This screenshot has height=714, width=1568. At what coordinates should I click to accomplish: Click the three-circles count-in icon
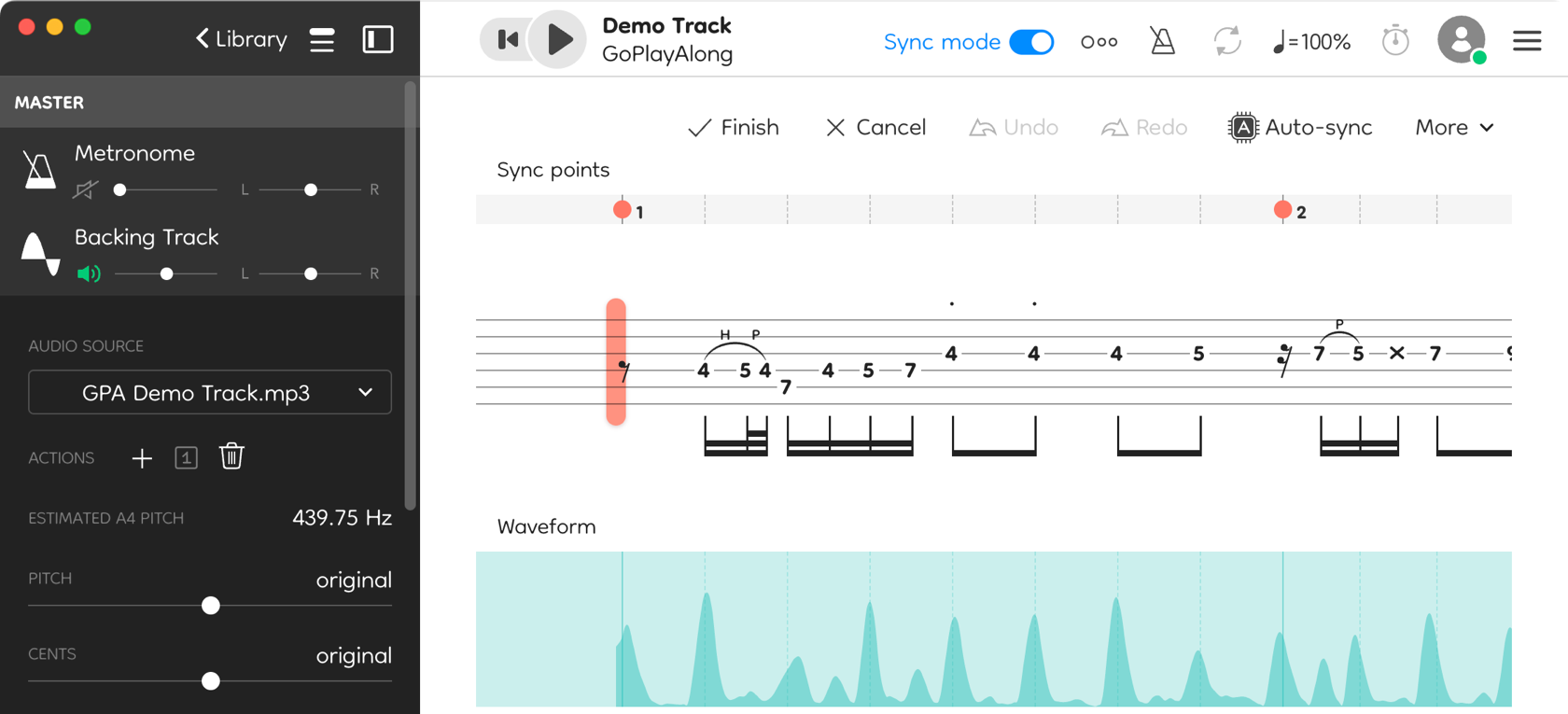[x=1099, y=42]
